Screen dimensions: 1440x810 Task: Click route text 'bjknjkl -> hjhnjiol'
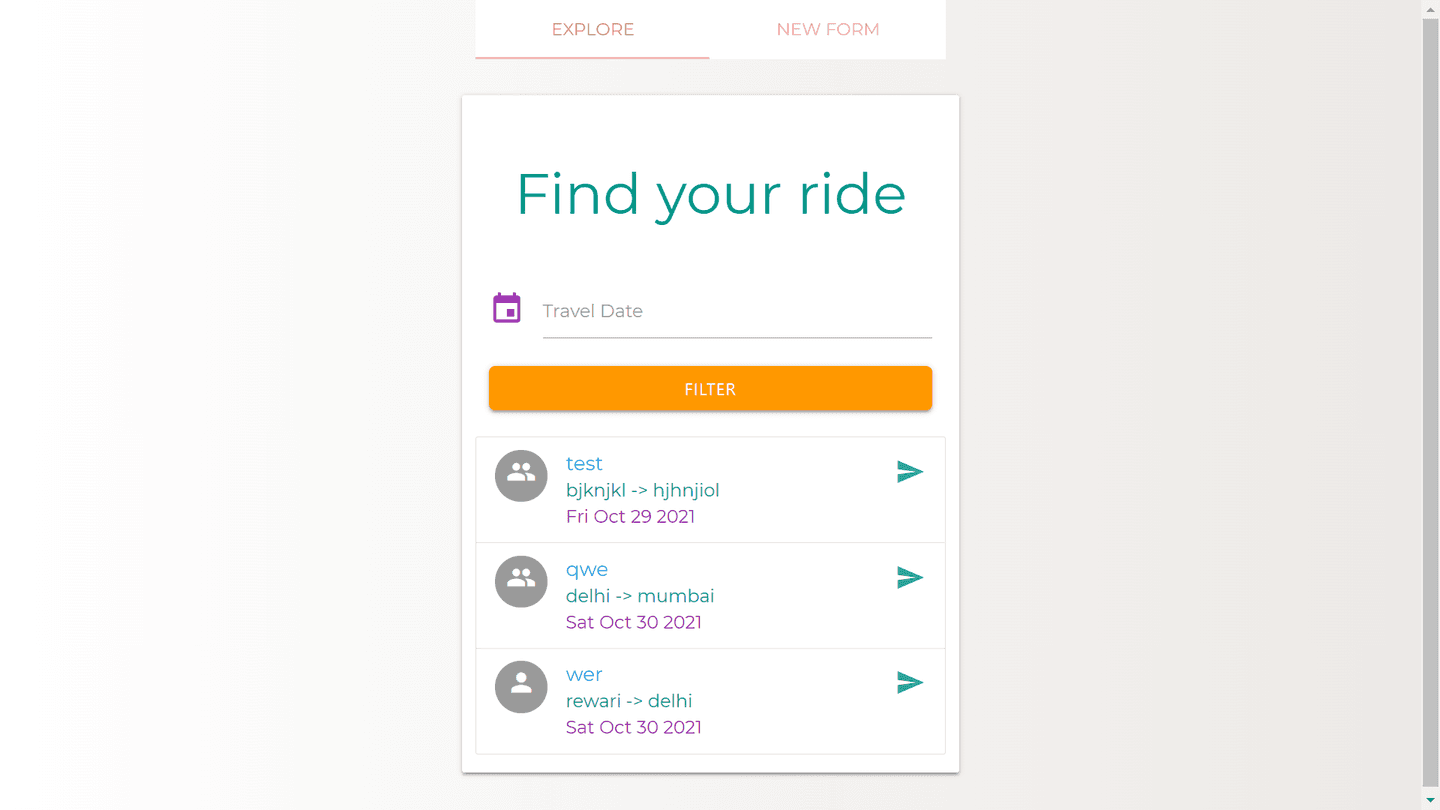click(x=643, y=490)
